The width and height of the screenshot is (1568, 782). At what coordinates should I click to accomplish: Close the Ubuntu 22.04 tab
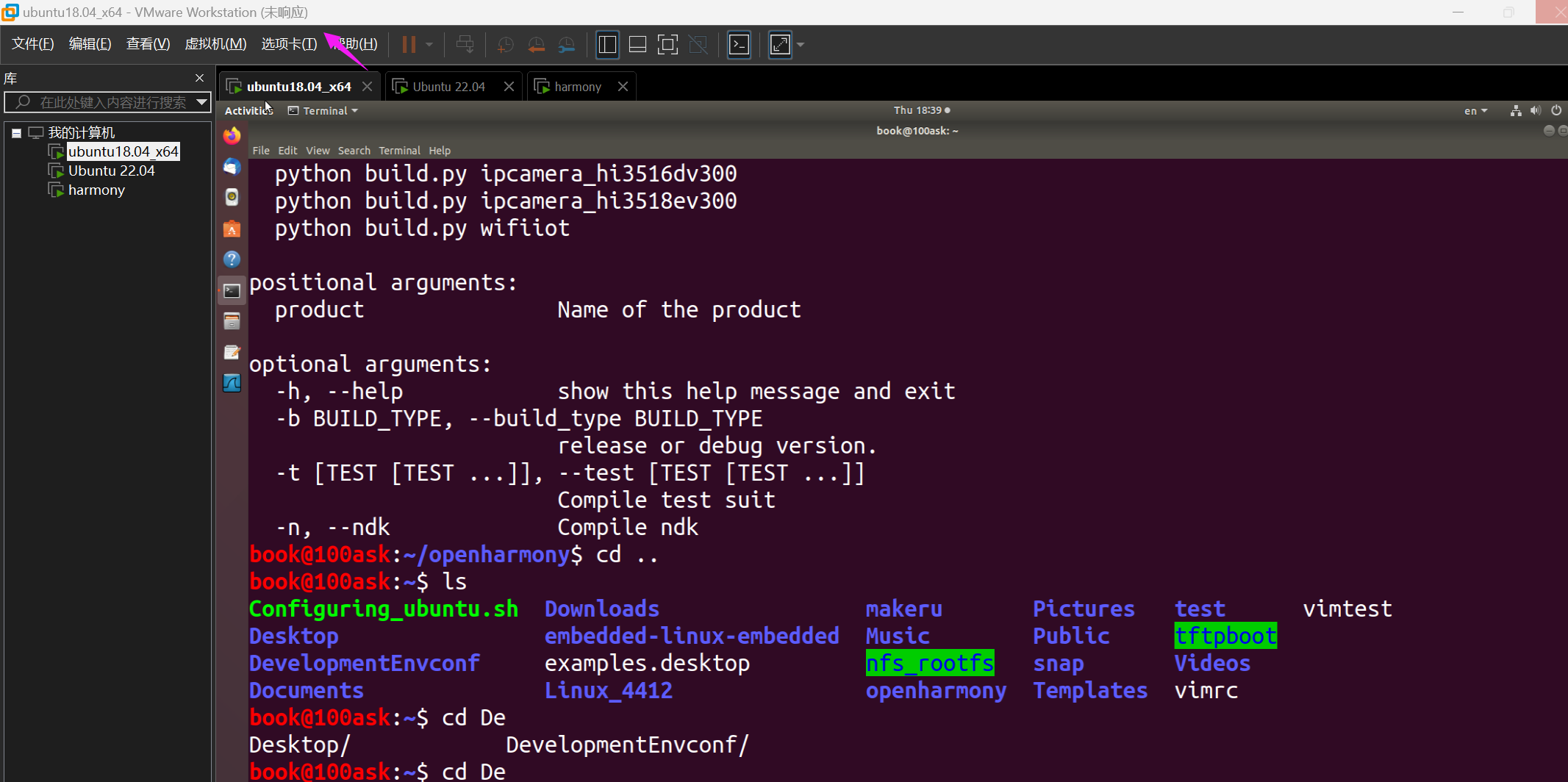click(x=509, y=87)
